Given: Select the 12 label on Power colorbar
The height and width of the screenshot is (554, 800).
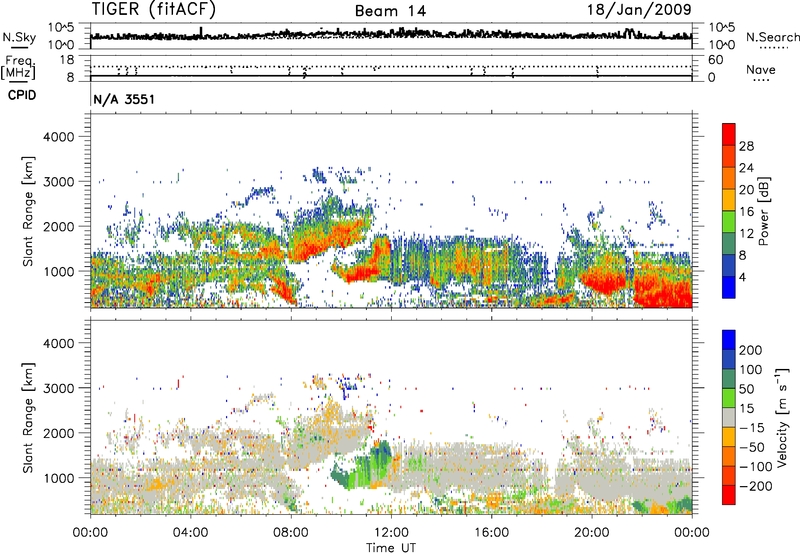Looking at the screenshot, I should (746, 233).
